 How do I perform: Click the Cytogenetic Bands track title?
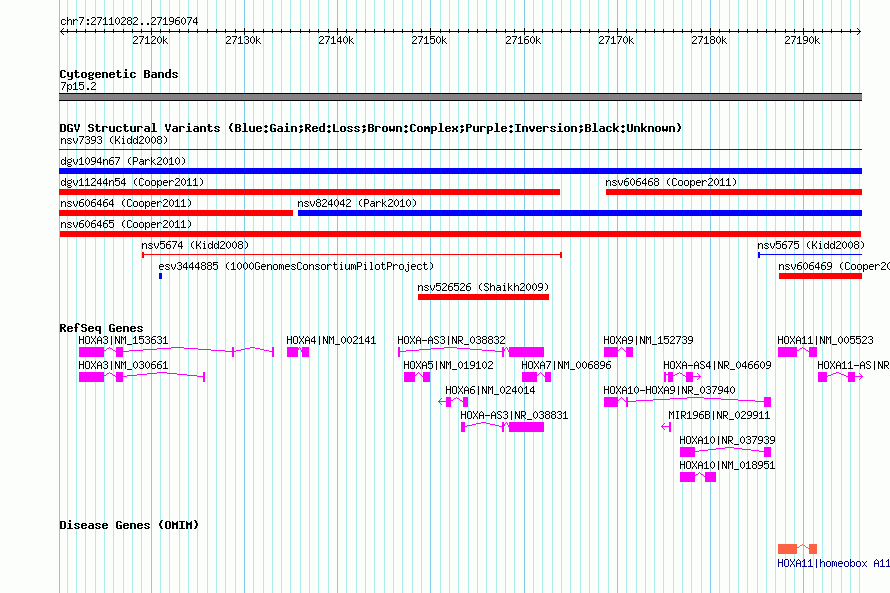[119, 74]
